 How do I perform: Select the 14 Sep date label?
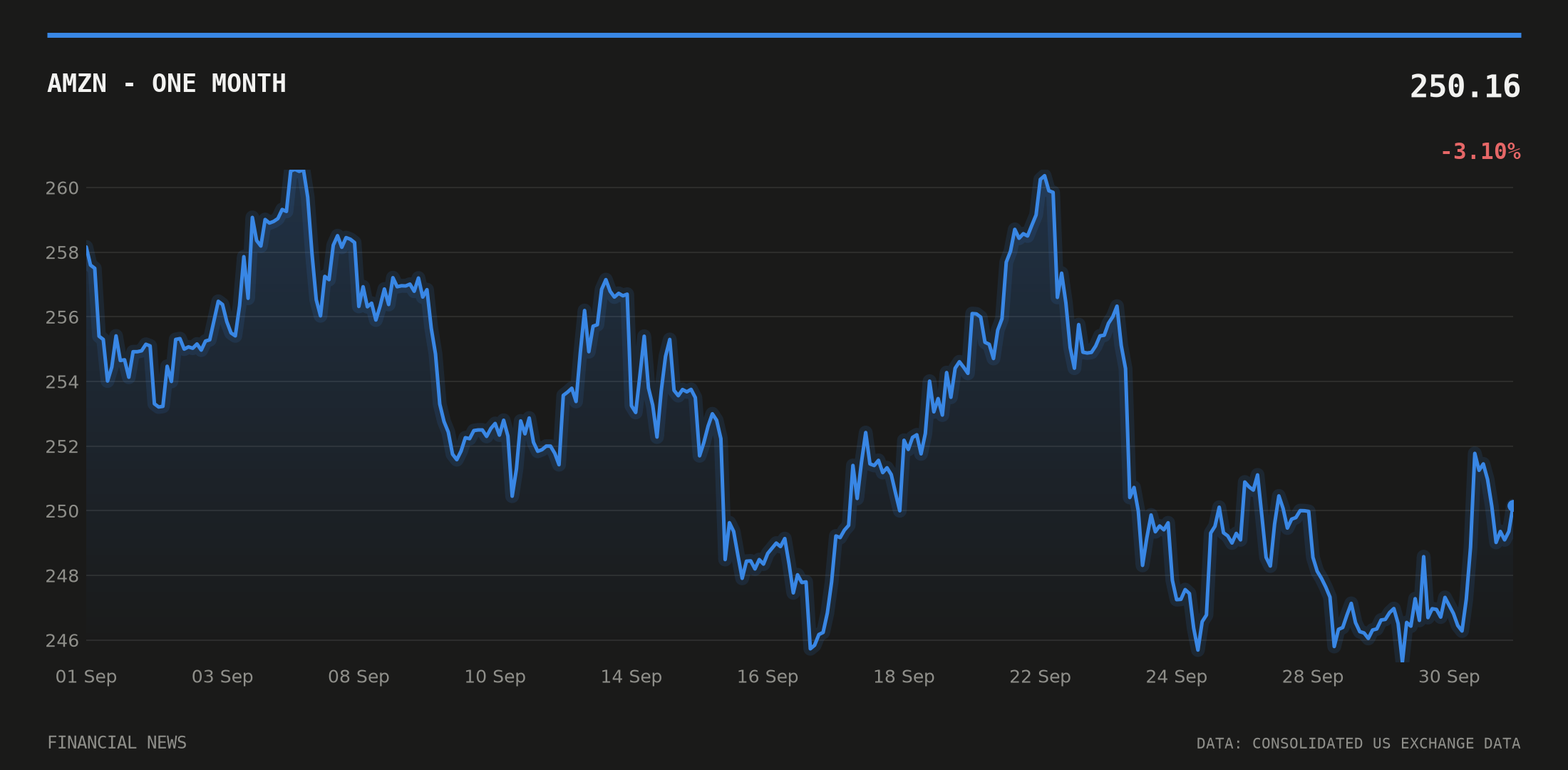(x=631, y=677)
